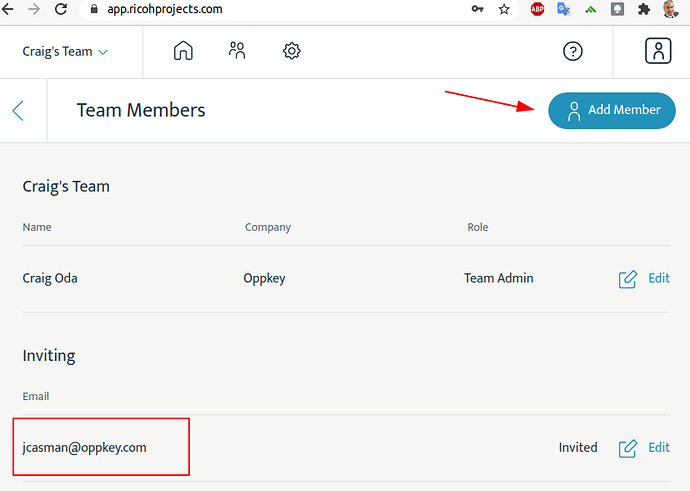This screenshot has width=690, height=491.
Task: Click the Edit link beside Invited
Action: [x=659, y=447]
